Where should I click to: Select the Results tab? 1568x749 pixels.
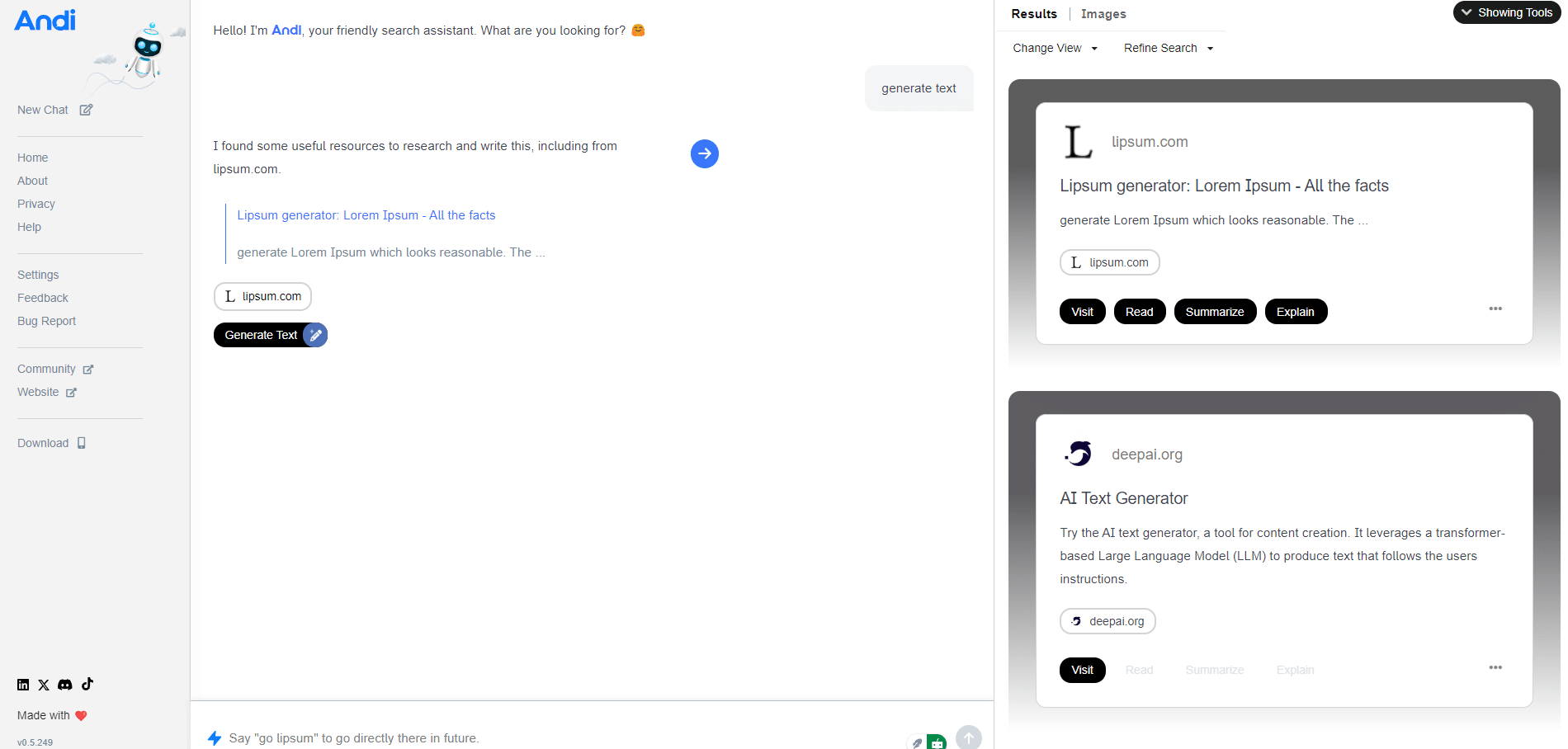[1034, 14]
